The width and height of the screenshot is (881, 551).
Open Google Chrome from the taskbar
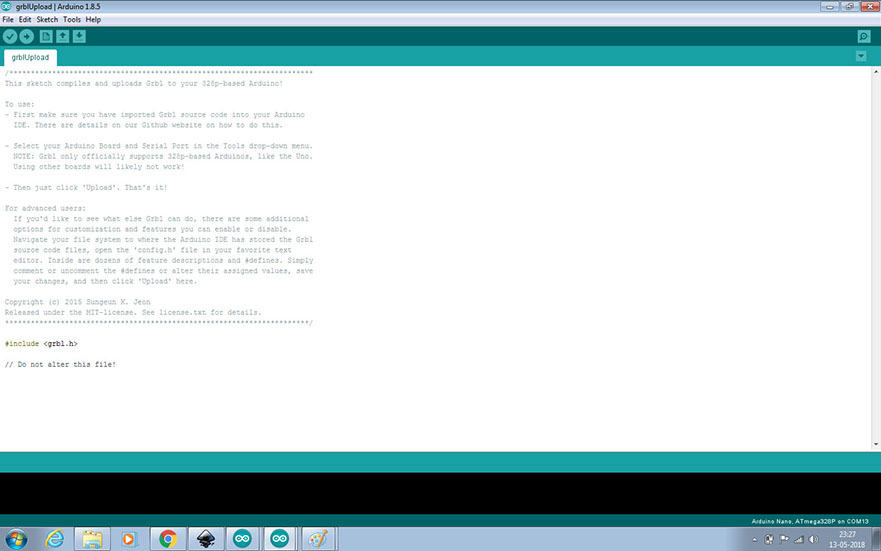click(167, 539)
